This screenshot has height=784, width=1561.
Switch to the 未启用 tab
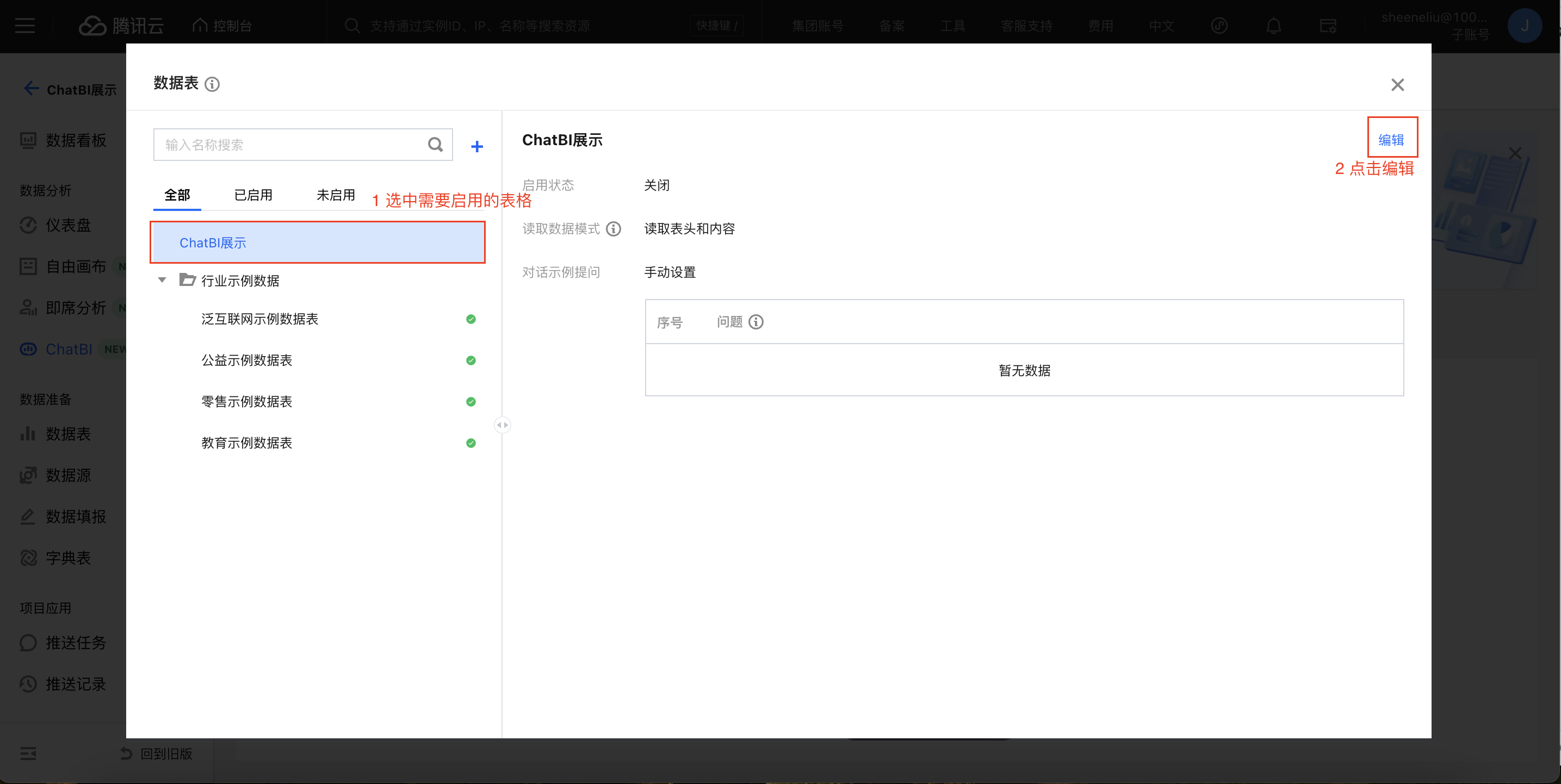(336, 195)
